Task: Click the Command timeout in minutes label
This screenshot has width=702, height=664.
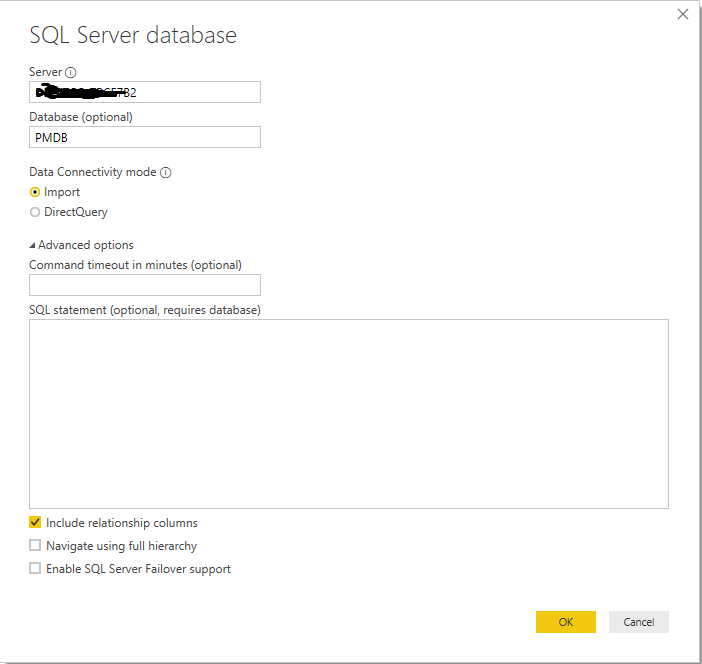Action: coord(135,265)
